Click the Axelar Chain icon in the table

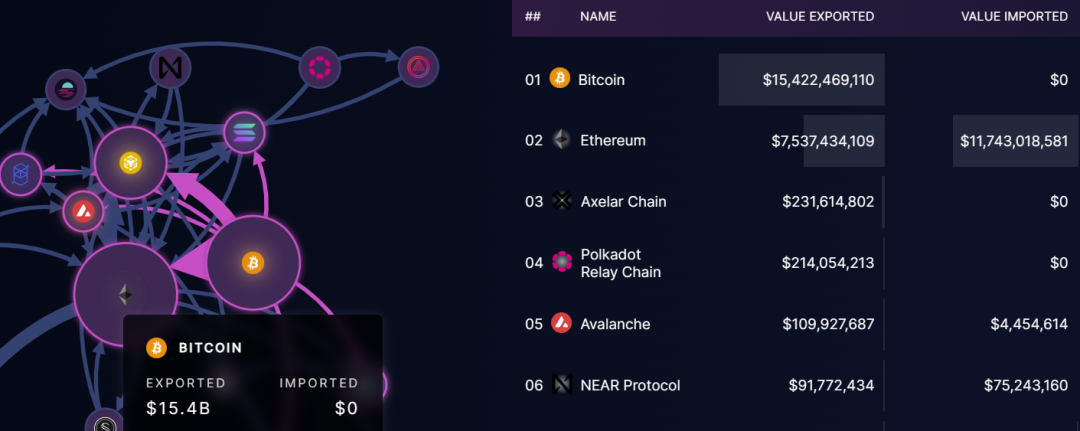(563, 201)
